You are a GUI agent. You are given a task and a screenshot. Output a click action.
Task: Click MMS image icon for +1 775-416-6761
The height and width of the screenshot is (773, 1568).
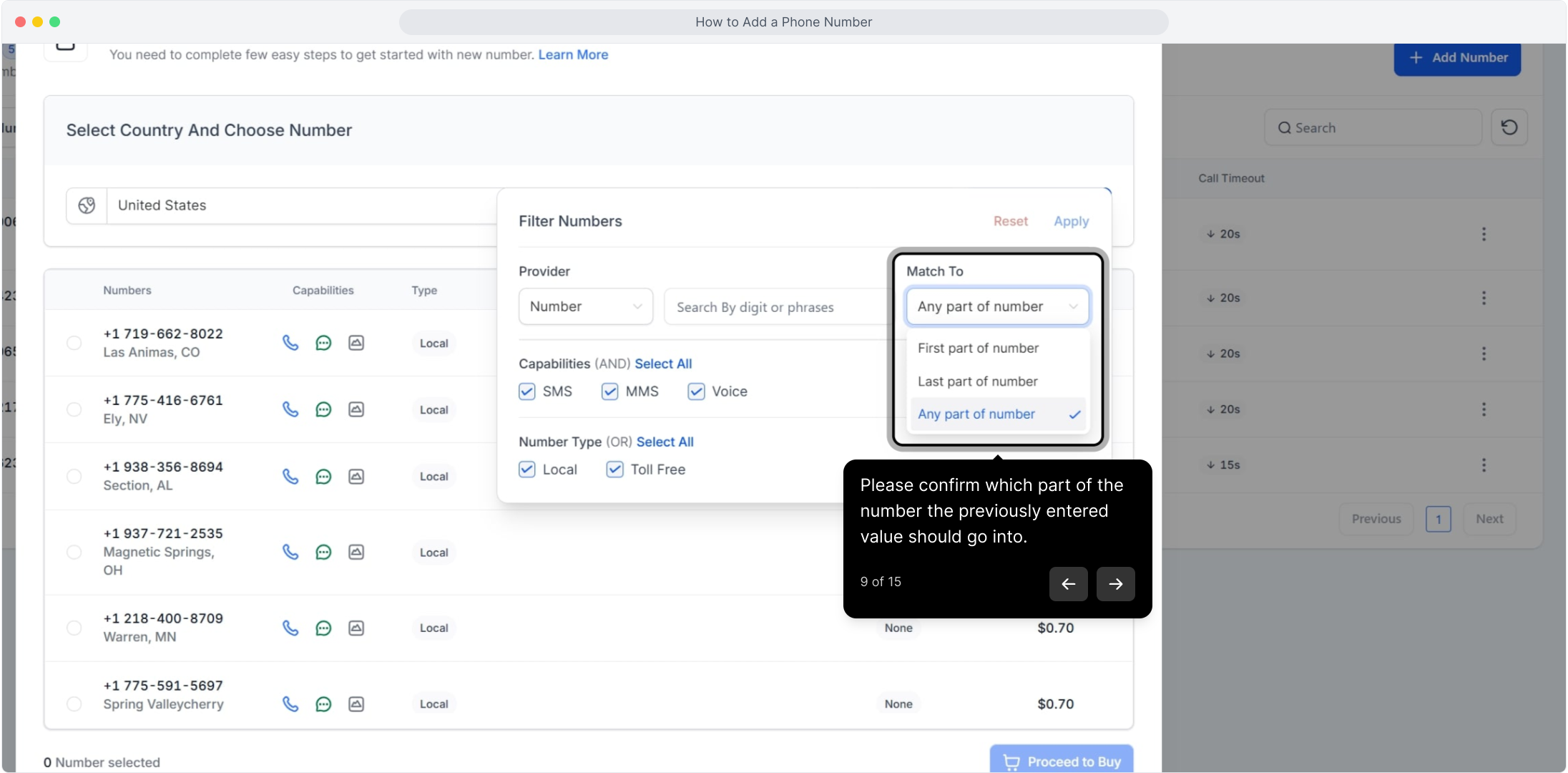[x=356, y=409]
